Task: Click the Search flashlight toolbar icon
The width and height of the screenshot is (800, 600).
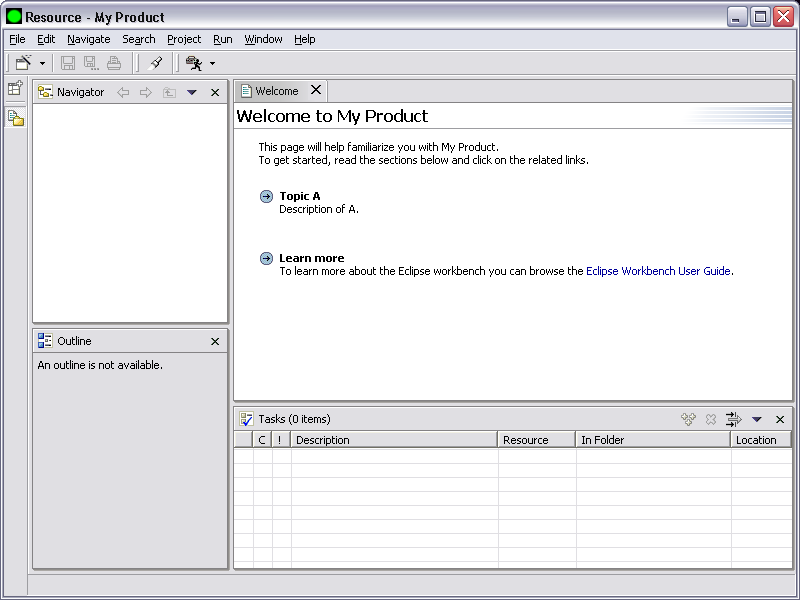Action: click(155, 63)
